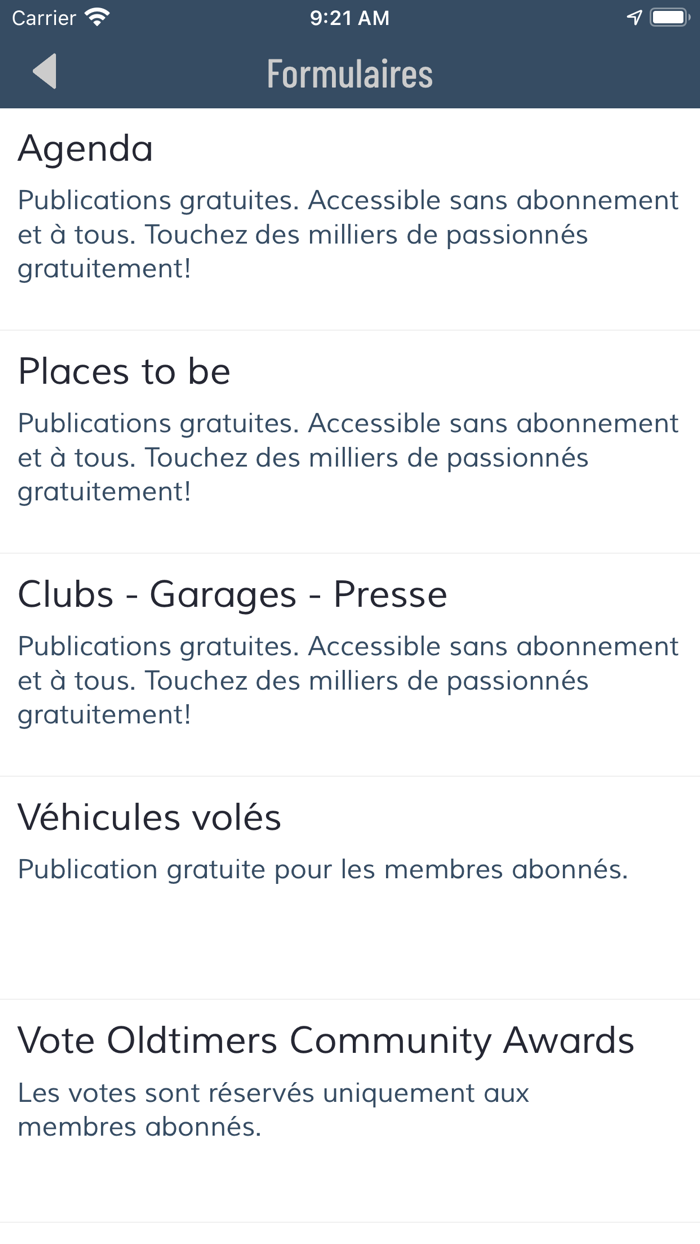Tap the Places to be description paragraph
700x1244 pixels.
(x=348, y=458)
